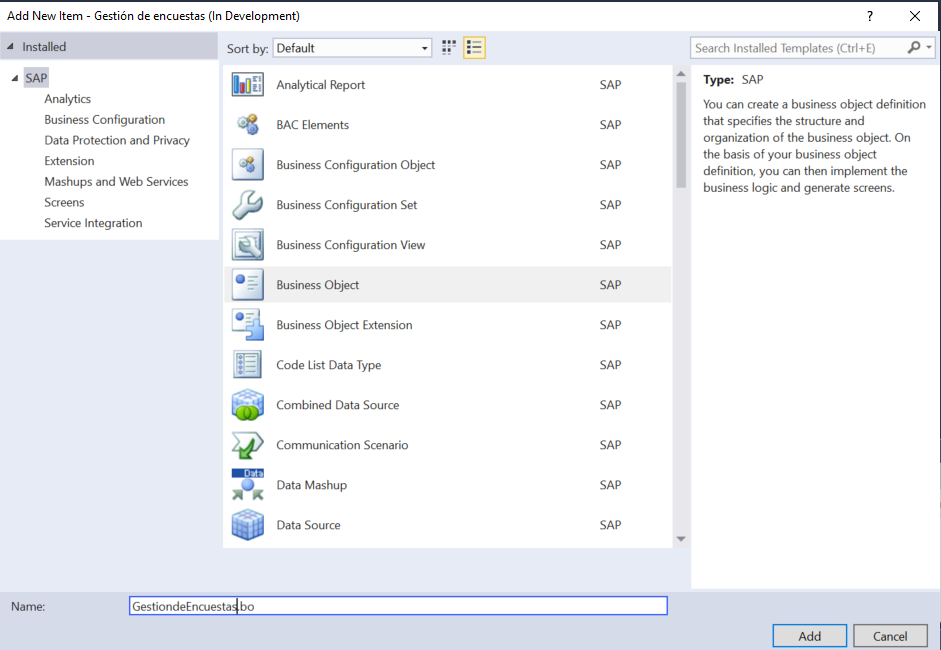Viewport: 941px width, 650px height.
Task: Select Business Configuration View text
Action: tap(350, 245)
